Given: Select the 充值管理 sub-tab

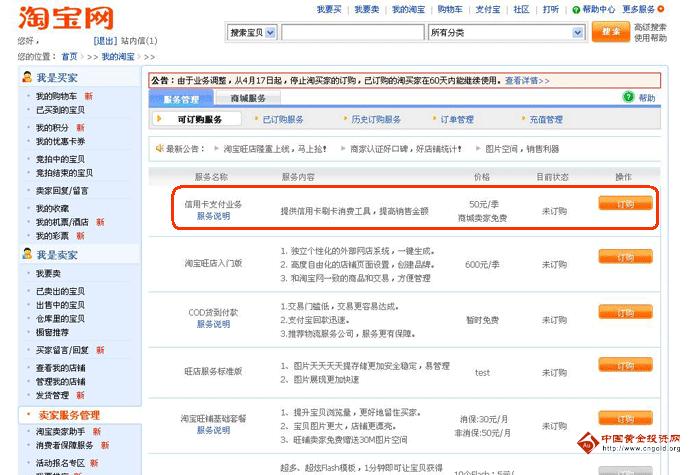Looking at the screenshot, I should [546, 119].
